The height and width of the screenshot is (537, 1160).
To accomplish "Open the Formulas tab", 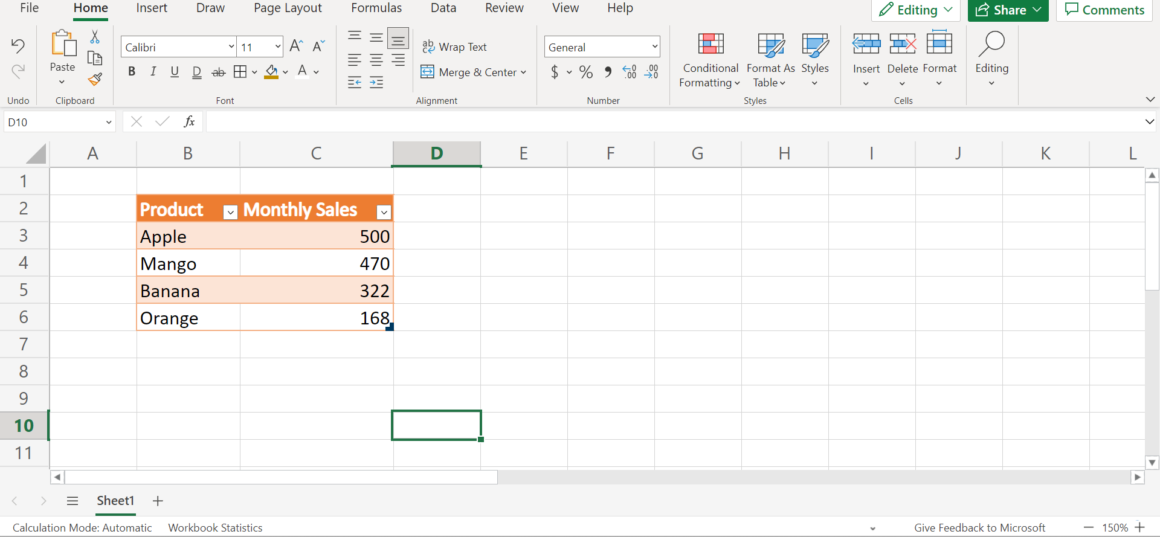I will (377, 8).
